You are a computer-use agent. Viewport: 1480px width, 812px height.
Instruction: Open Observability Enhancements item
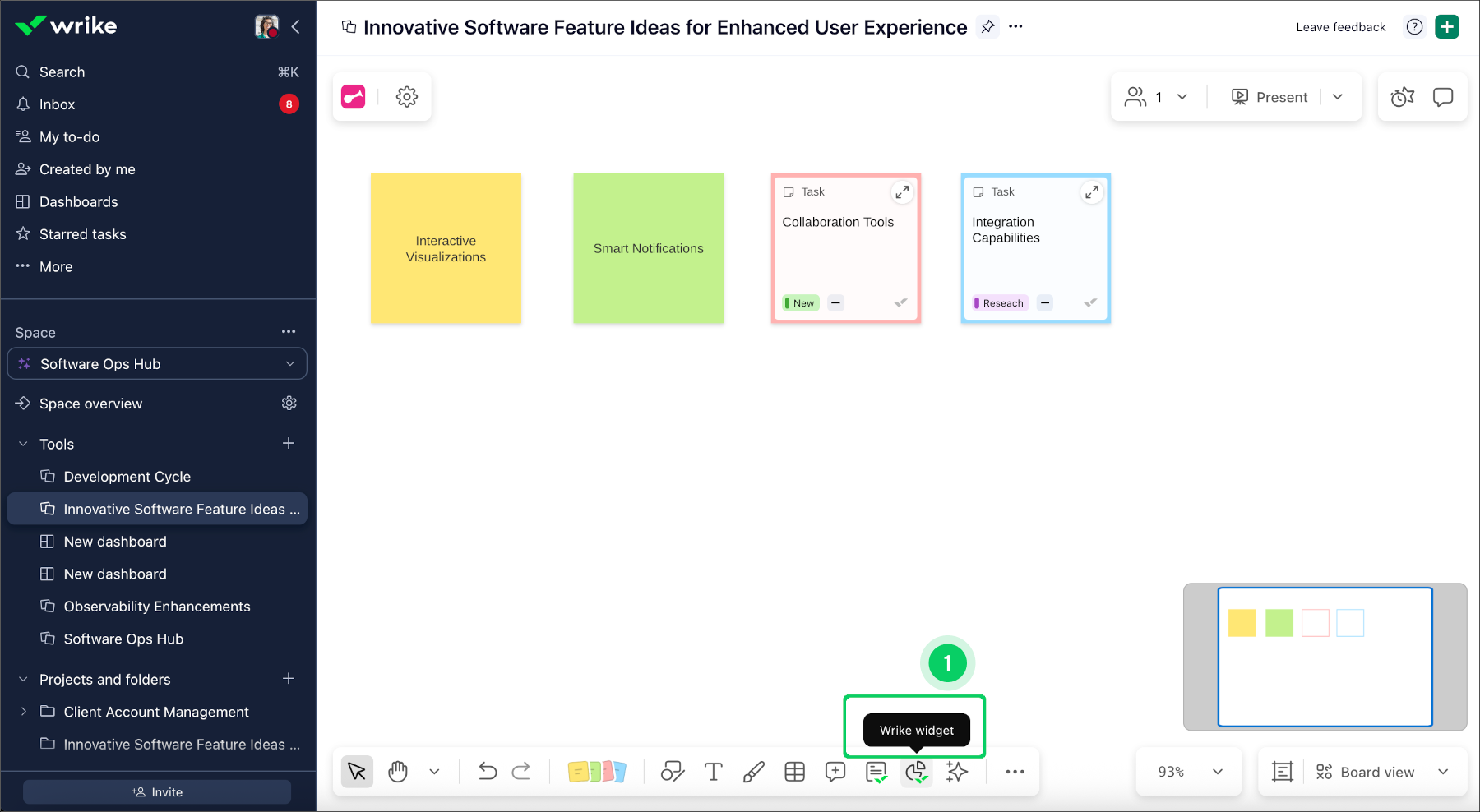(x=158, y=607)
